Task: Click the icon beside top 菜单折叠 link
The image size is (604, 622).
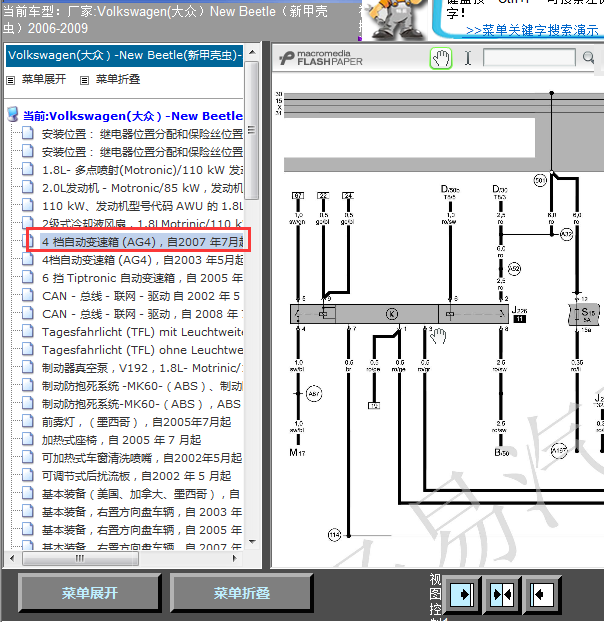Action: (84, 81)
